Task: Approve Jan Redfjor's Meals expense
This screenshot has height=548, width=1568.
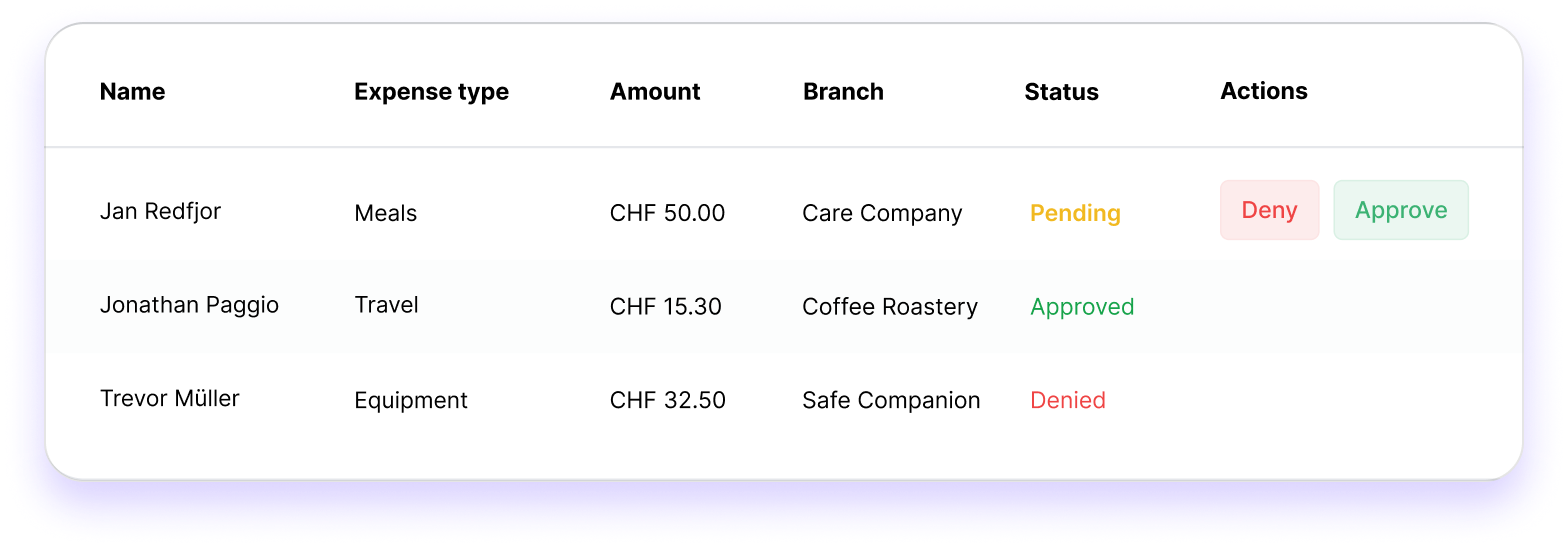Action: pos(1401,210)
